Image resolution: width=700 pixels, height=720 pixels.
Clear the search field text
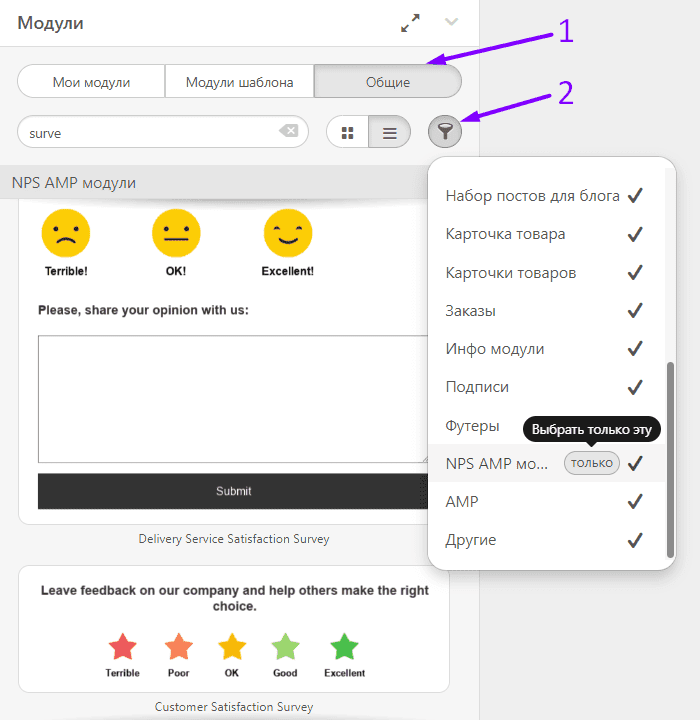click(x=288, y=131)
